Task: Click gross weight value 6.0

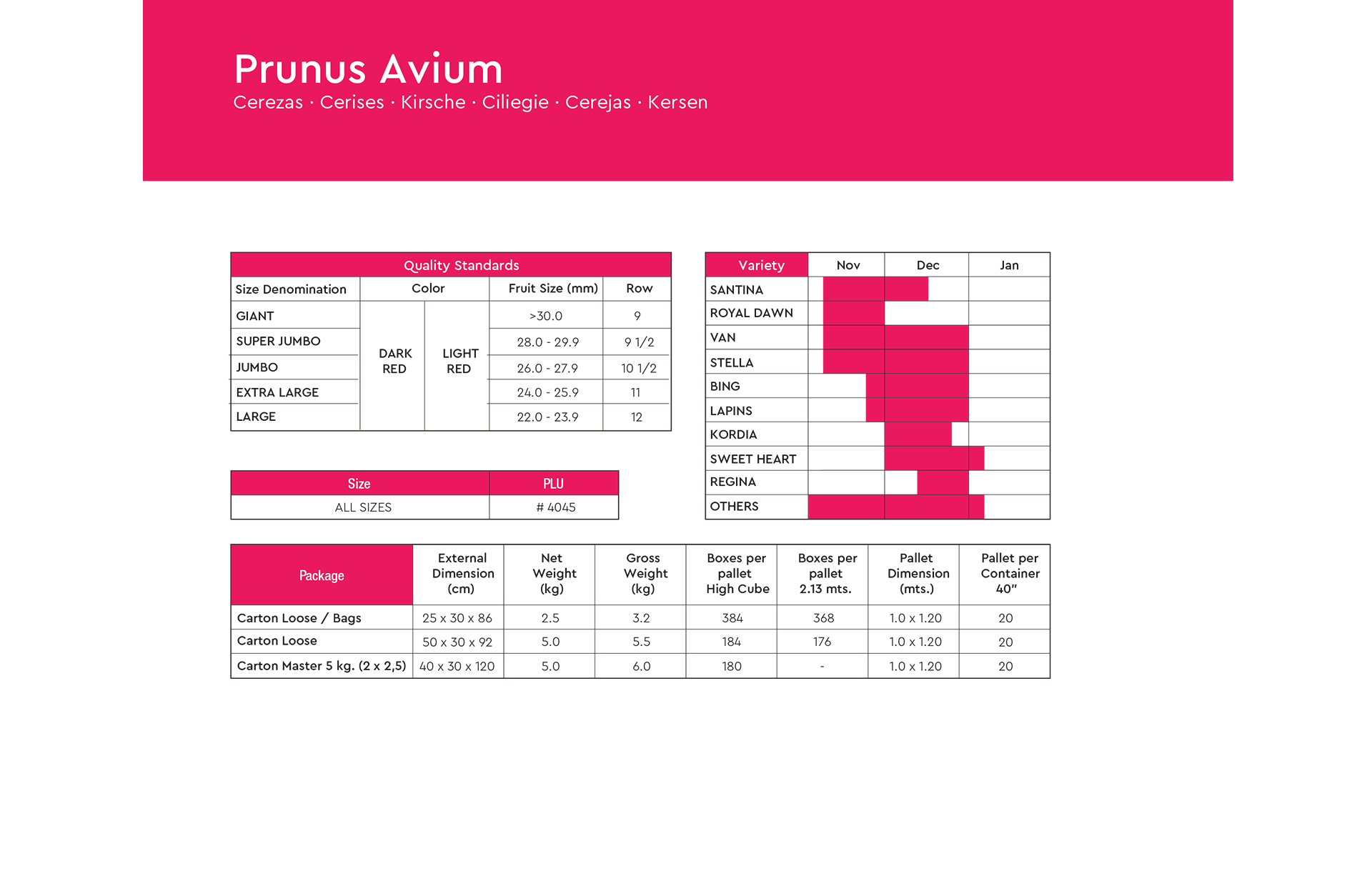Action: coord(641,666)
